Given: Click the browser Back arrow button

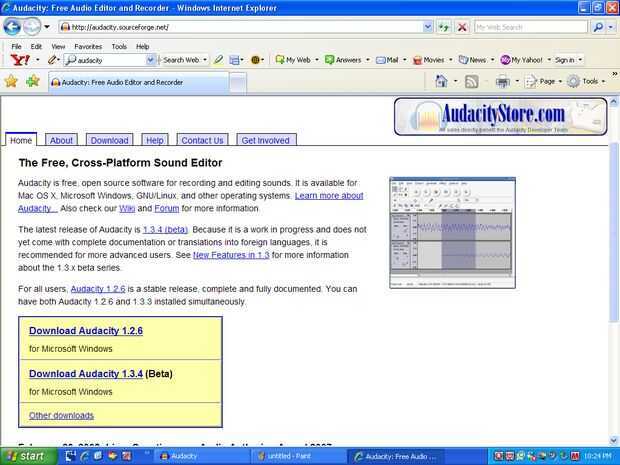Looking at the screenshot, I should 12,27.
